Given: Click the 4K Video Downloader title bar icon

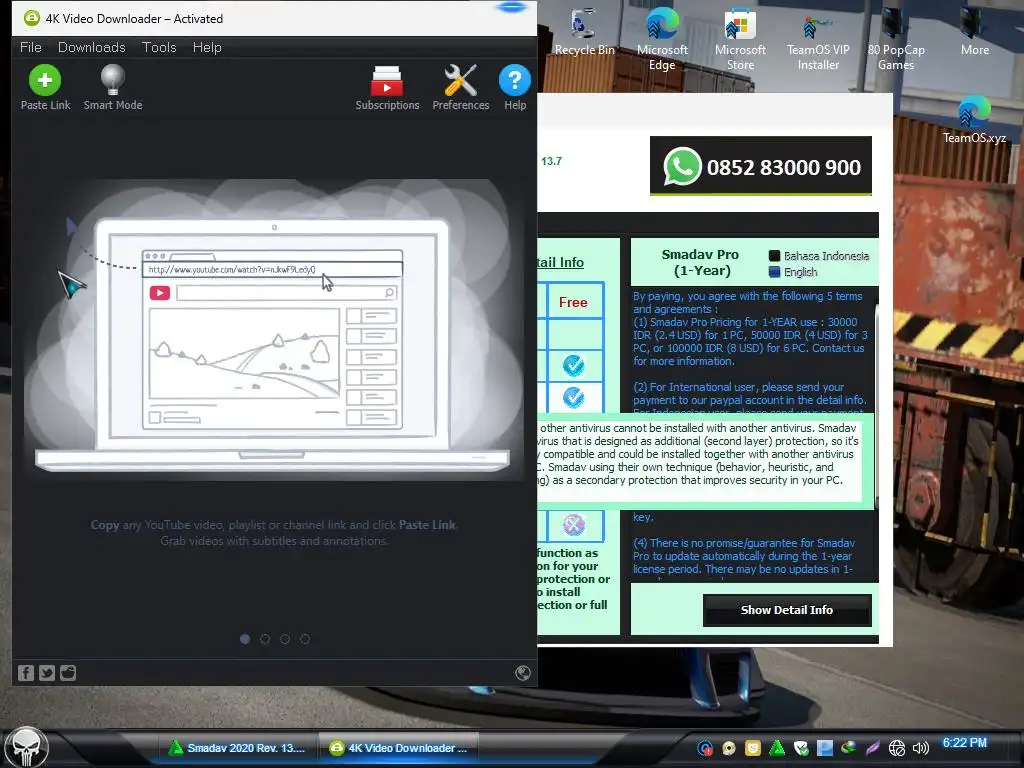Looking at the screenshot, I should point(31,18).
